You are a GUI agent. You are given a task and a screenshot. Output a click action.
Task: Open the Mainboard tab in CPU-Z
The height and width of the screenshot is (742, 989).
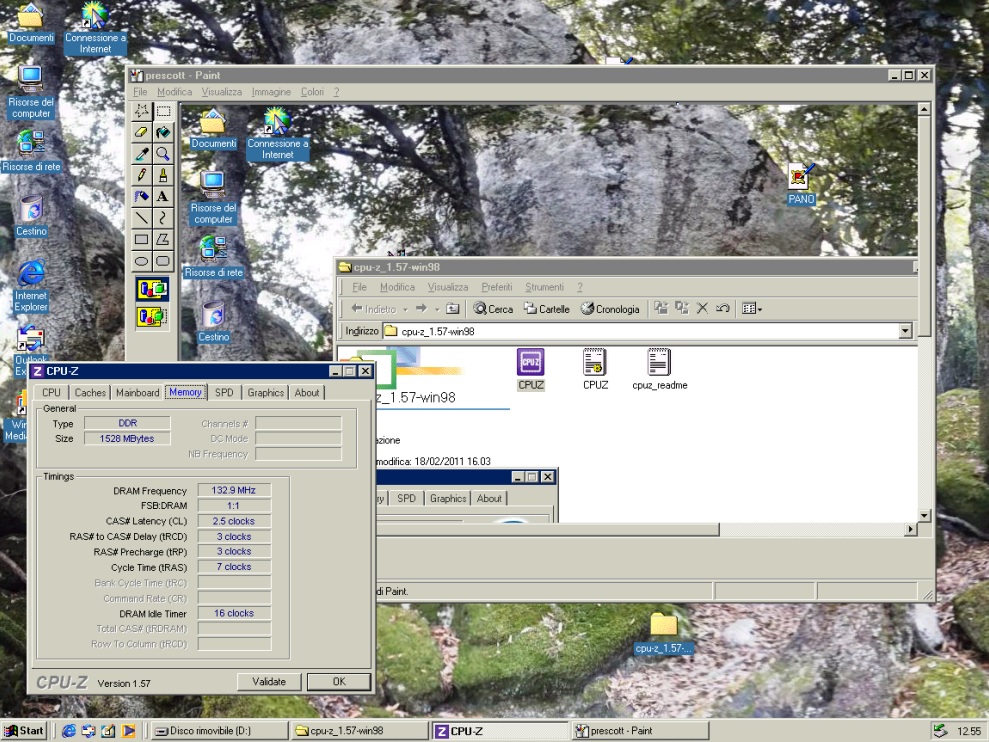click(138, 392)
